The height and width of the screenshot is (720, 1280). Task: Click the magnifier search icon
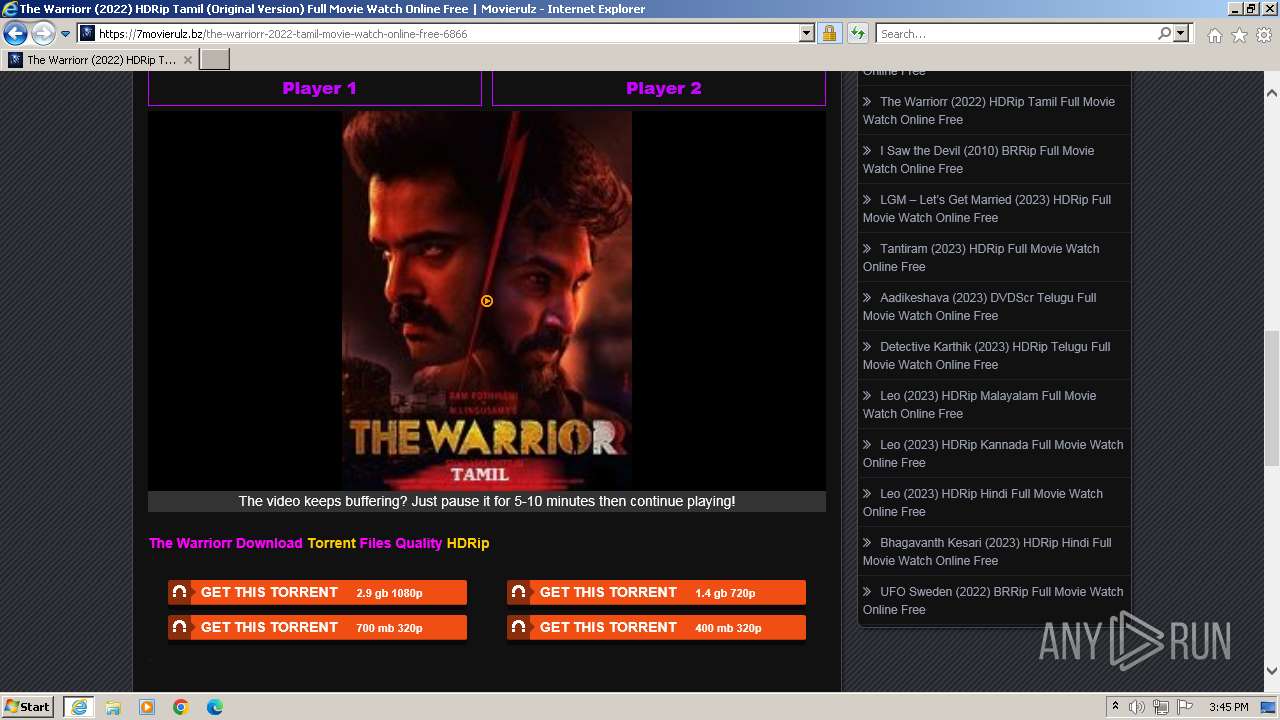[x=1164, y=33]
